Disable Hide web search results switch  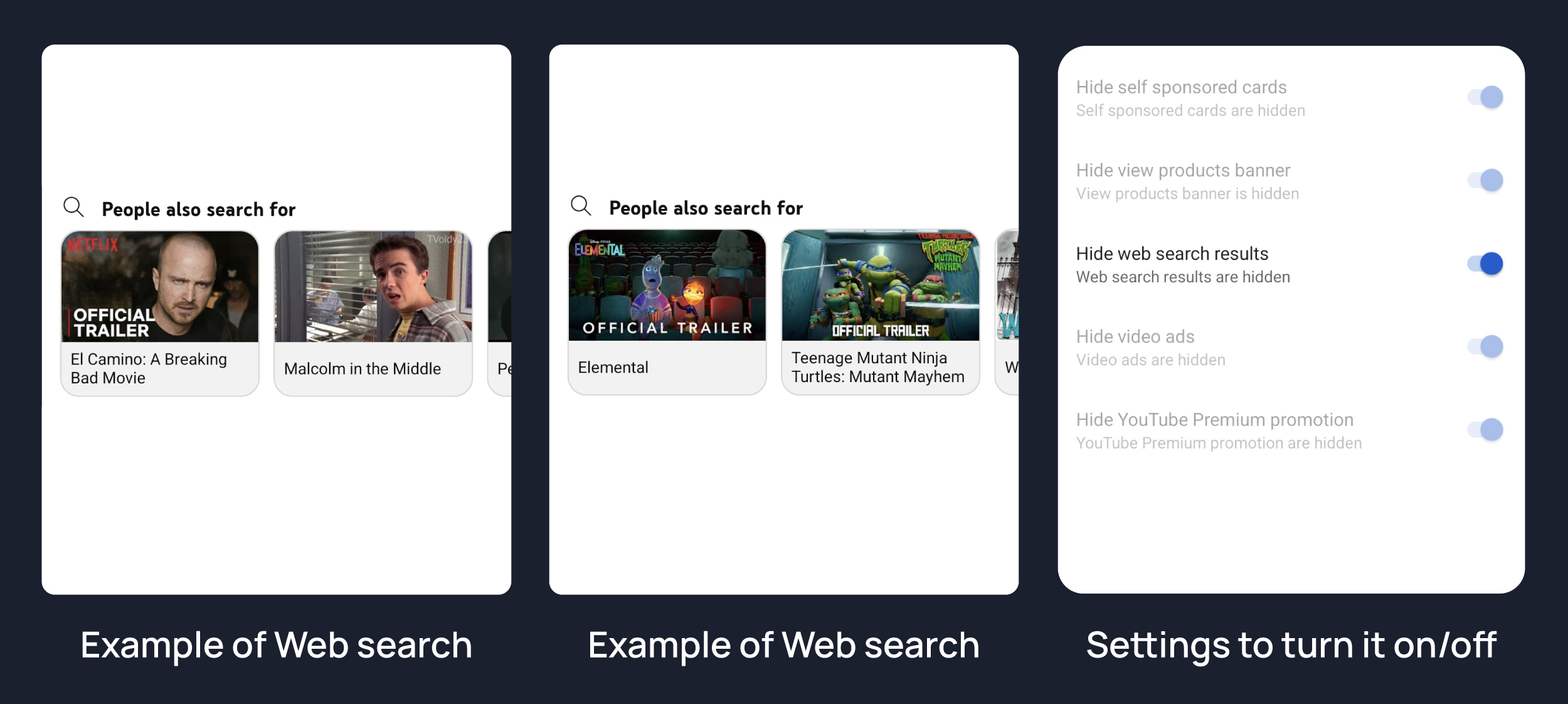[x=1485, y=264]
